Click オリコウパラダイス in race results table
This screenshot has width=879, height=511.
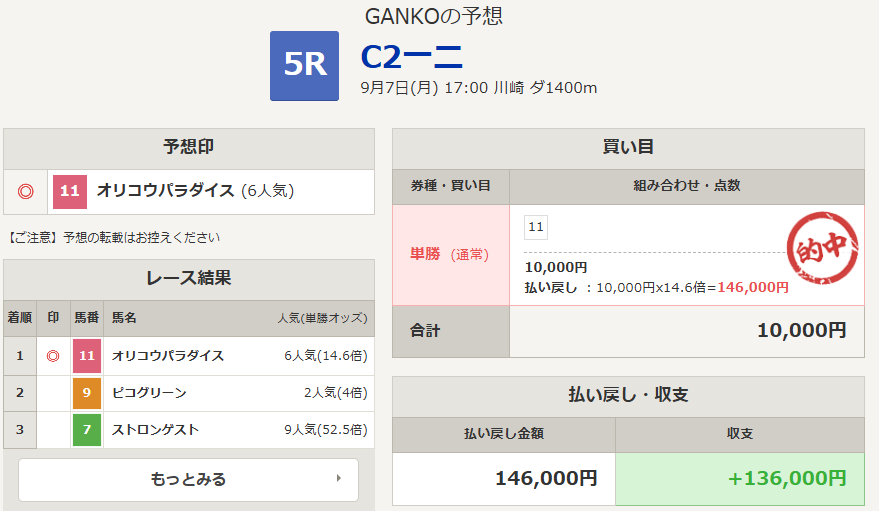tap(168, 356)
